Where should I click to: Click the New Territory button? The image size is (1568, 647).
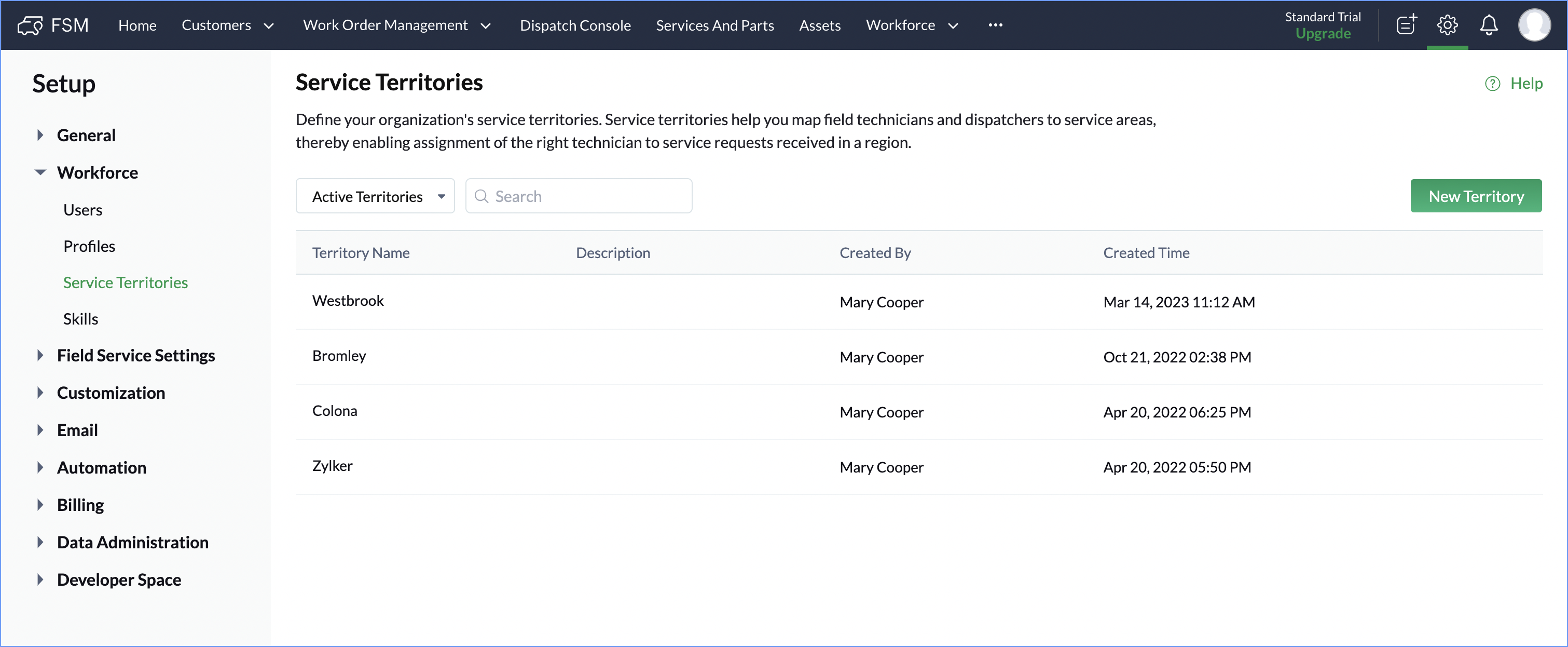click(1476, 196)
